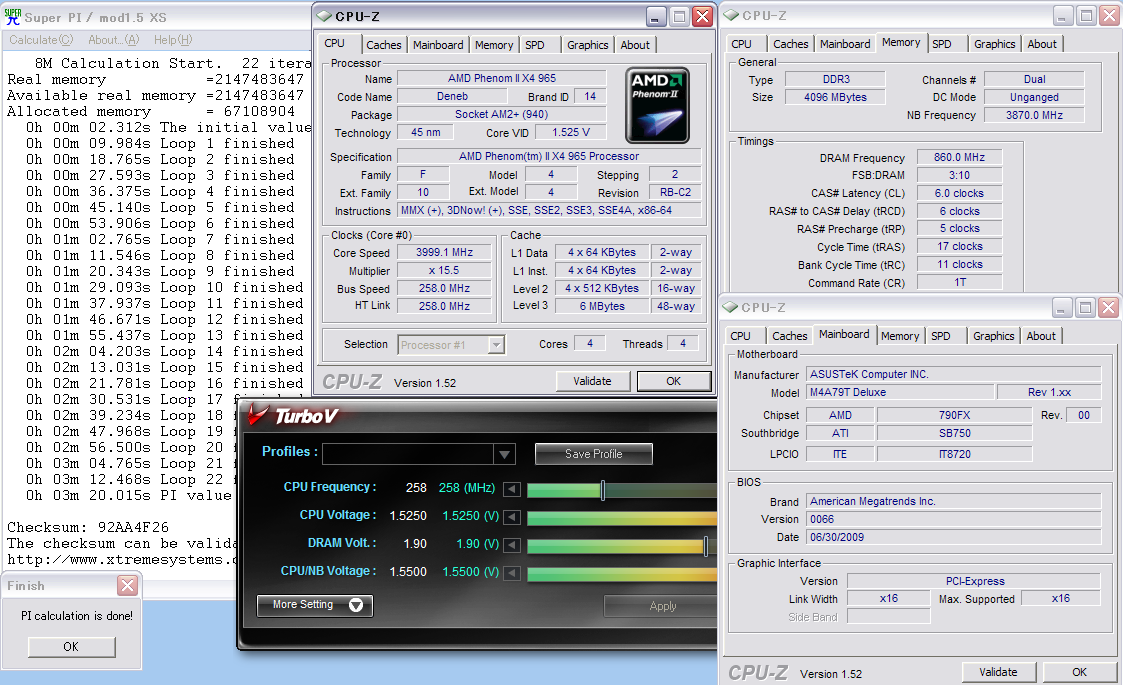1123x685 pixels.
Task: Click the BIOS Date value "06/30/2009"
Action: (x=954, y=537)
